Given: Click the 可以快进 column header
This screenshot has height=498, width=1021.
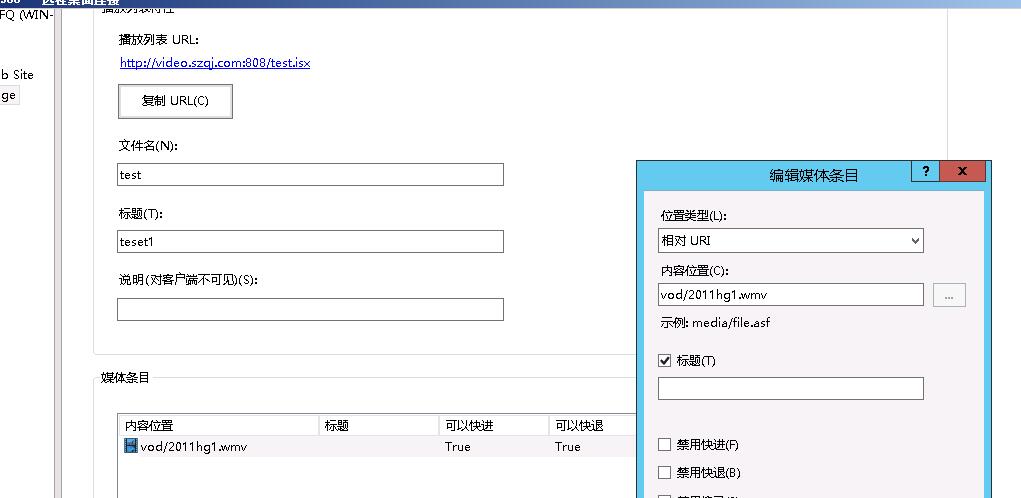Looking at the screenshot, I should [494, 426].
